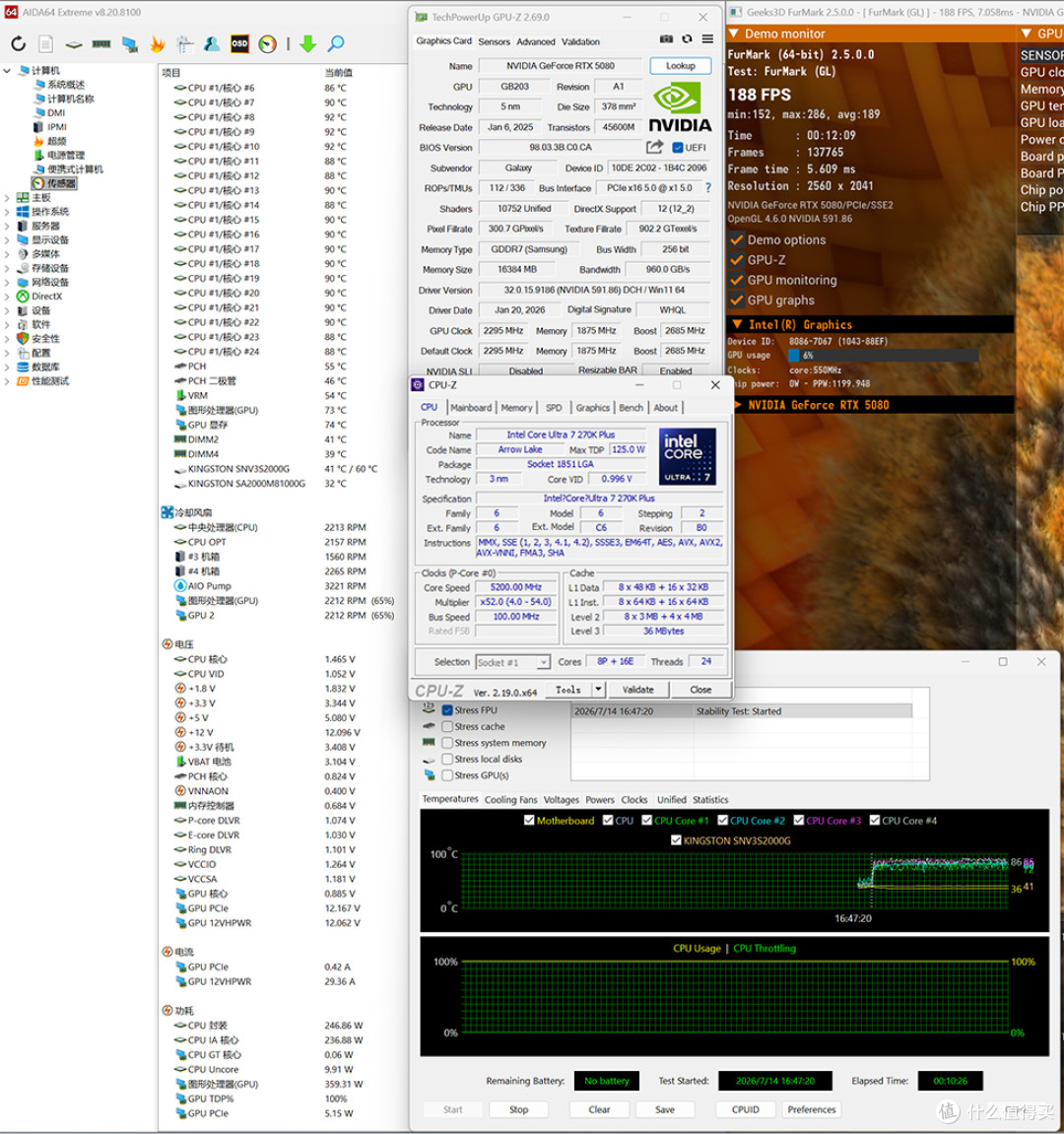Open the CPU-Z Bench tab
The image size is (1064, 1134).
coord(631,408)
